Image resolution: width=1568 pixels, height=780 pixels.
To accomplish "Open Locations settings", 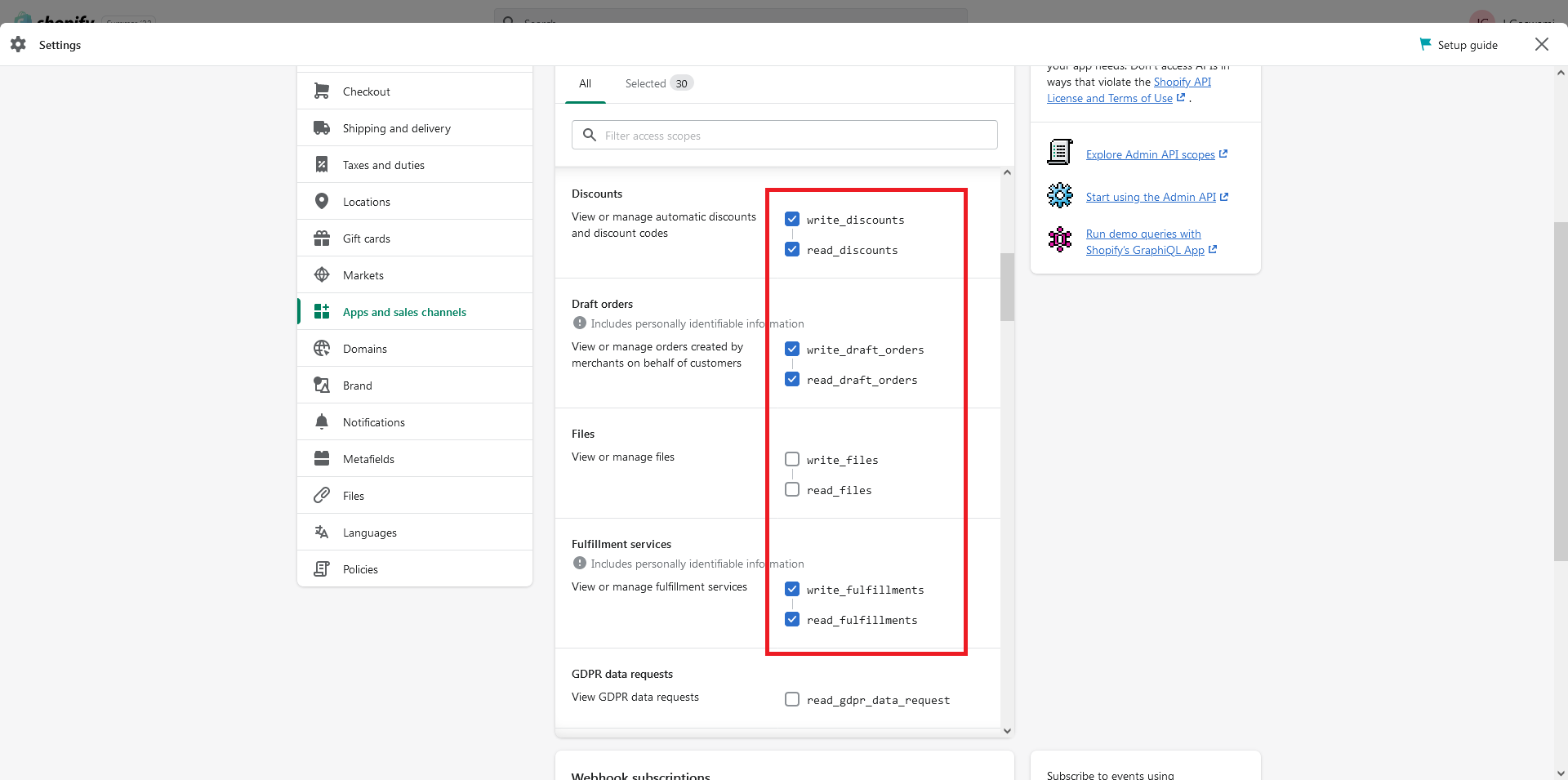I will pyautogui.click(x=415, y=202).
